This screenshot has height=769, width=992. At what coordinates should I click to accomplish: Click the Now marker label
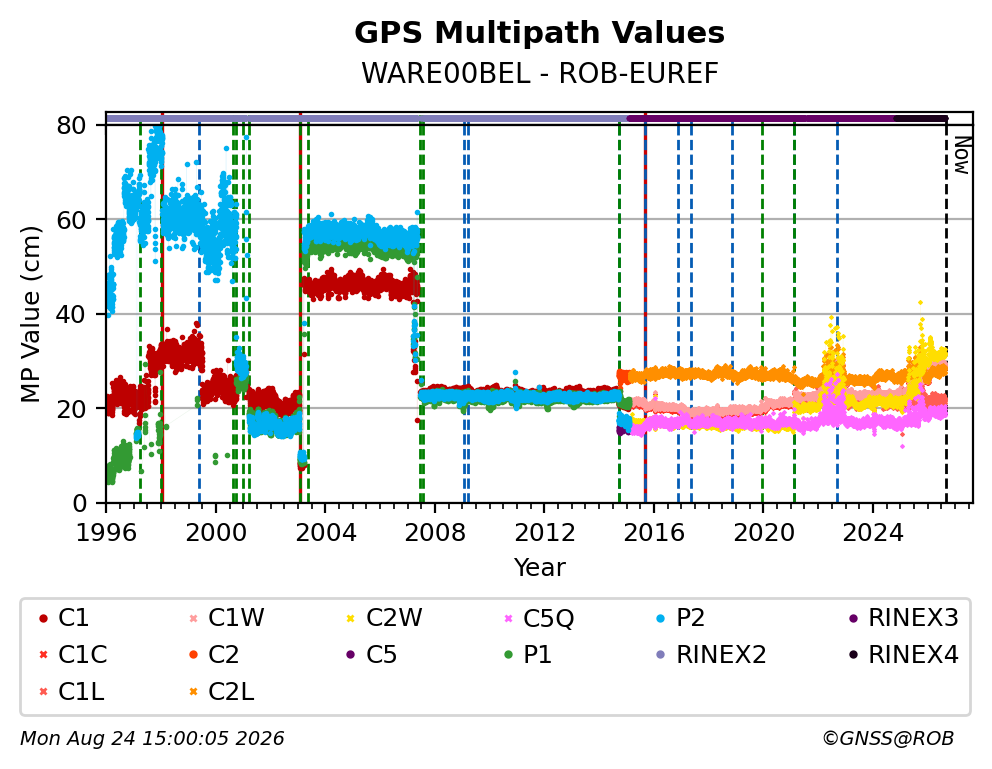point(962,156)
